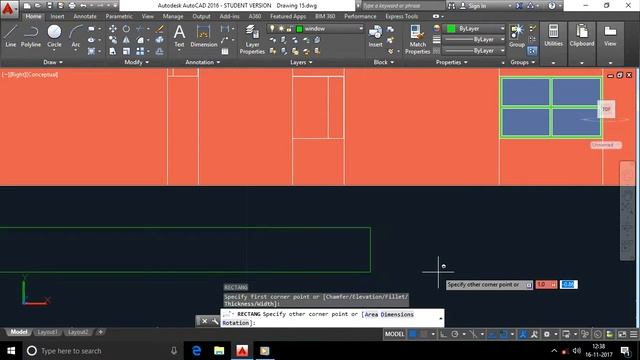Toggle polar tracking in status bar

click(455, 334)
